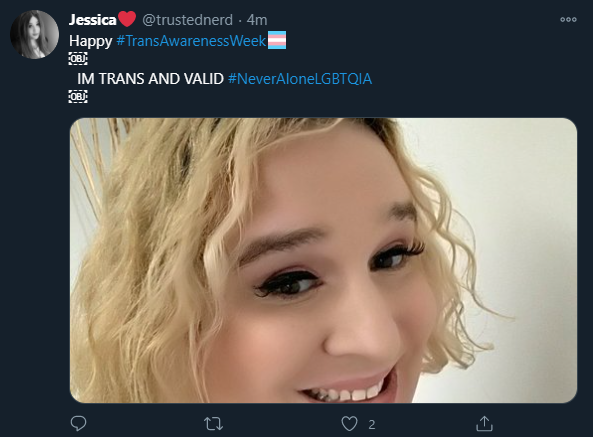Click the trans pride flag emoji
593x437 pixels.
click(277, 40)
